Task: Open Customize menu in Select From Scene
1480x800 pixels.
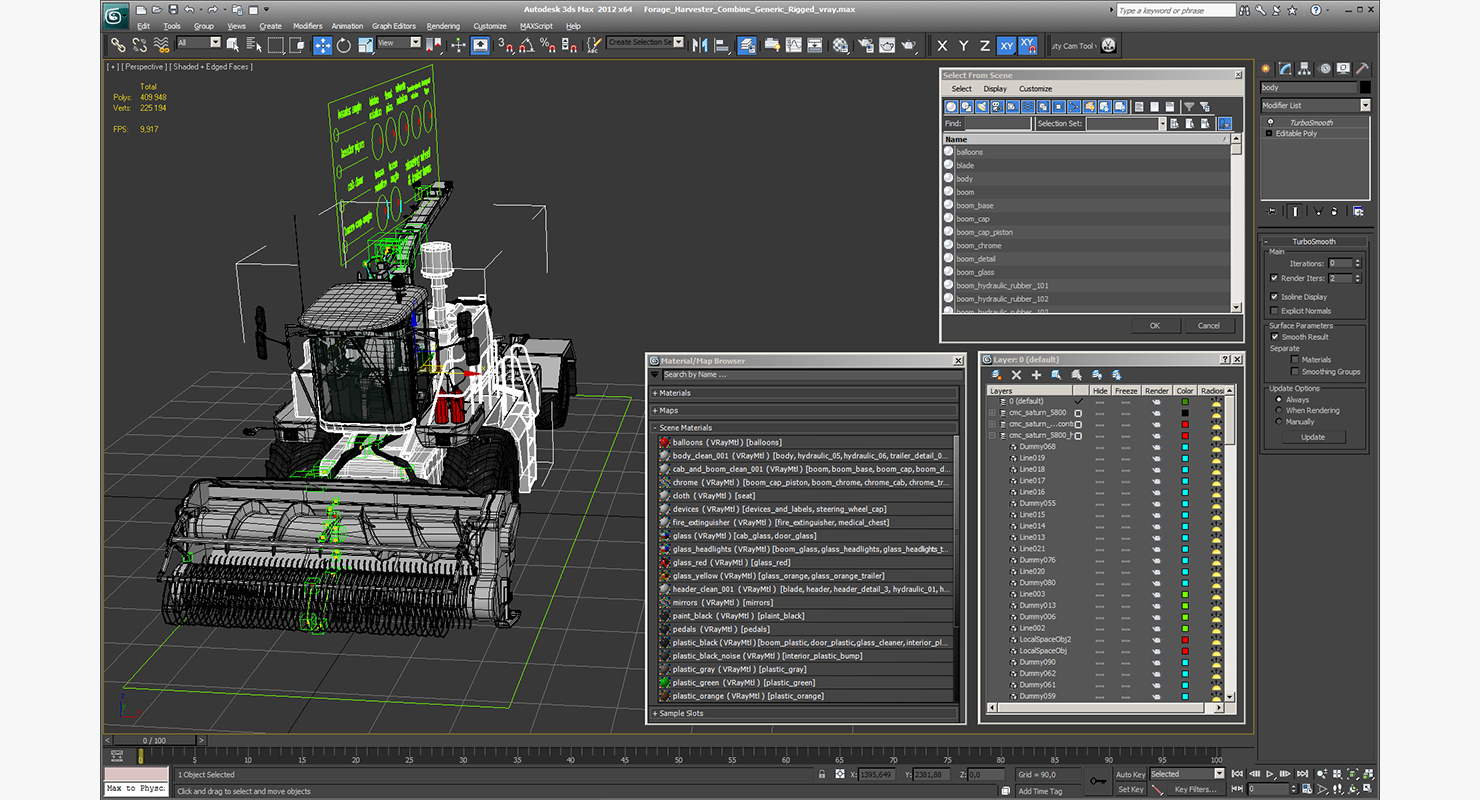Action: (x=1035, y=89)
